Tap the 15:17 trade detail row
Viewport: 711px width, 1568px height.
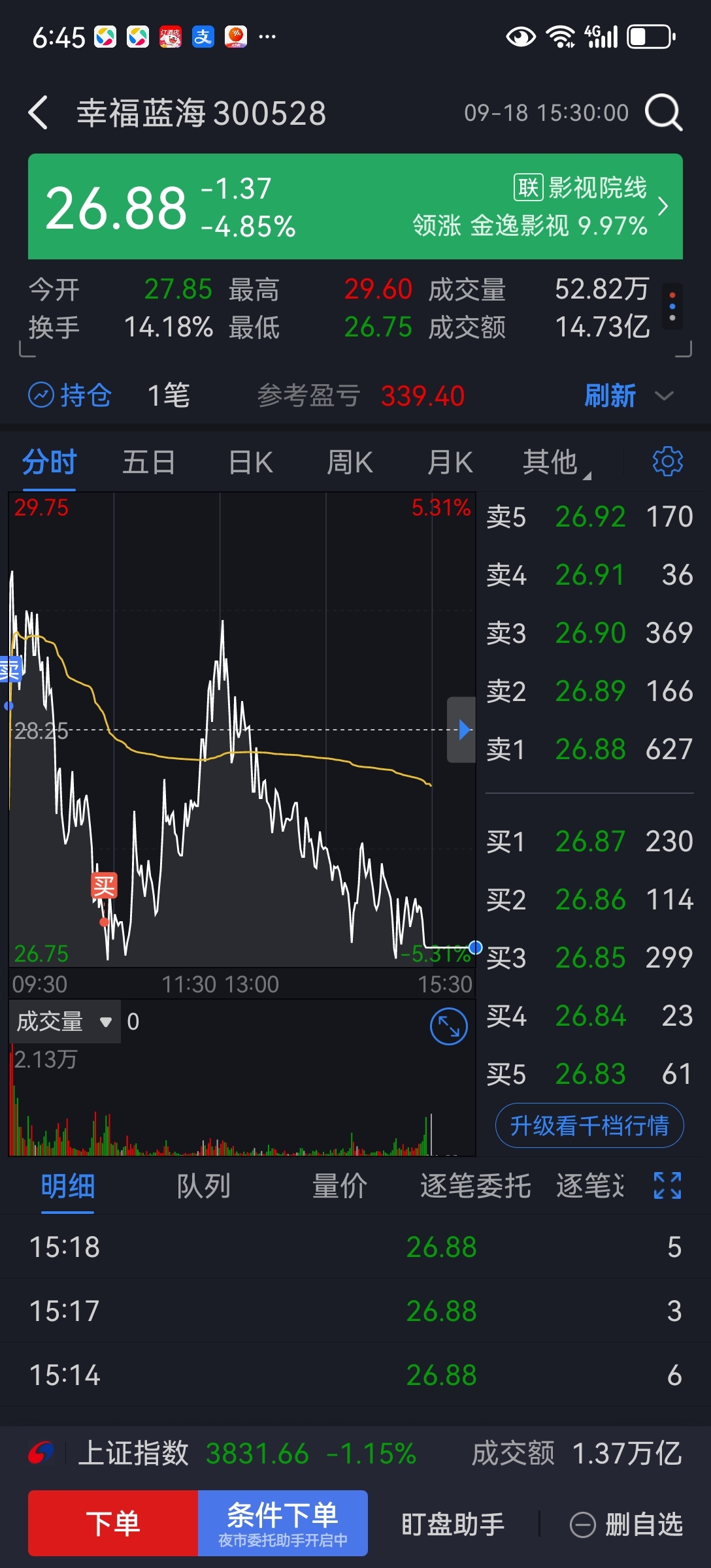pos(355,1311)
